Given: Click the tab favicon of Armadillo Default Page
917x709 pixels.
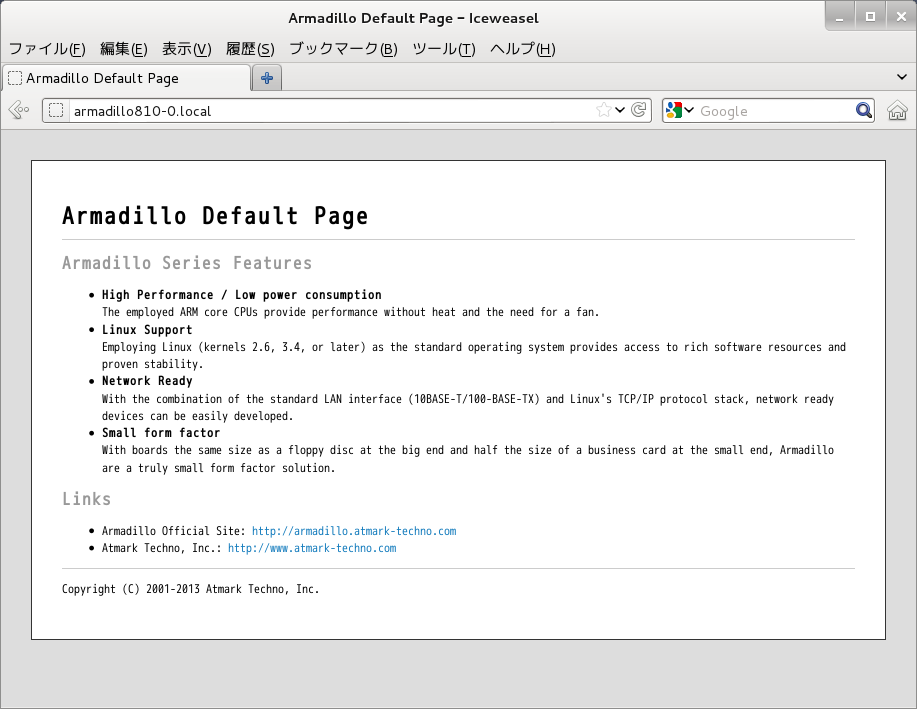Looking at the screenshot, I should click(x=15, y=78).
